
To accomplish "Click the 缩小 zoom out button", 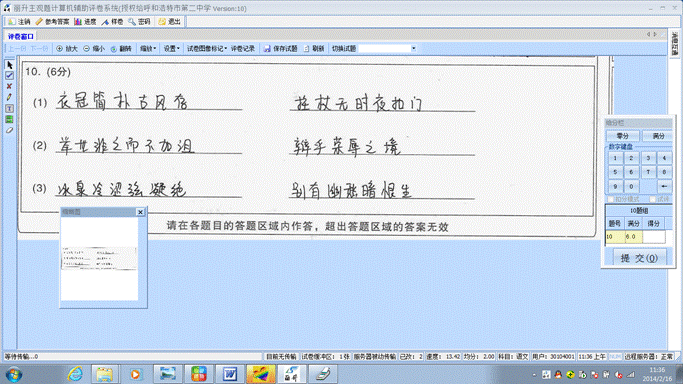I will point(94,49).
